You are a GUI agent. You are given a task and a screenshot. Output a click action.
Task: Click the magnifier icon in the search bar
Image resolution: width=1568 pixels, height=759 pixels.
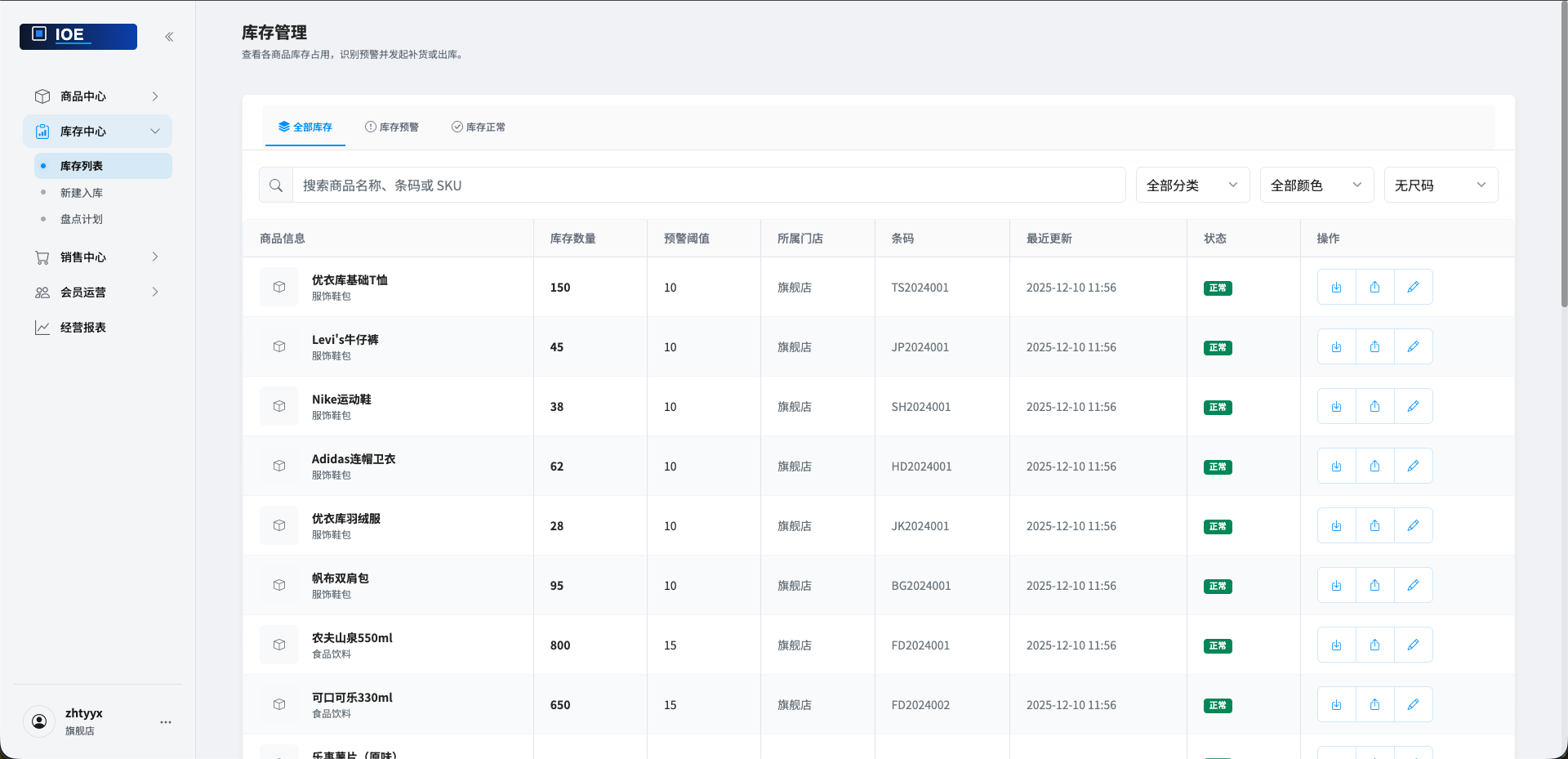click(x=275, y=185)
